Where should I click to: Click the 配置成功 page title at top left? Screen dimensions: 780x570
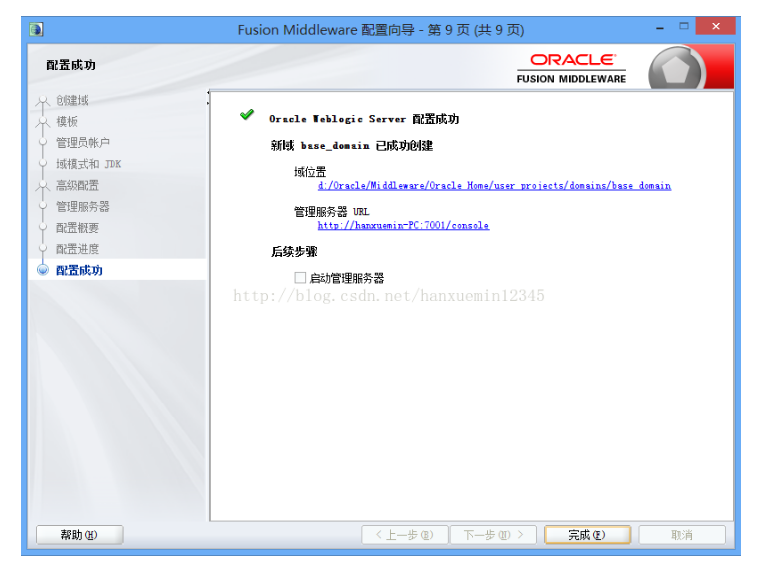pos(71,65)
